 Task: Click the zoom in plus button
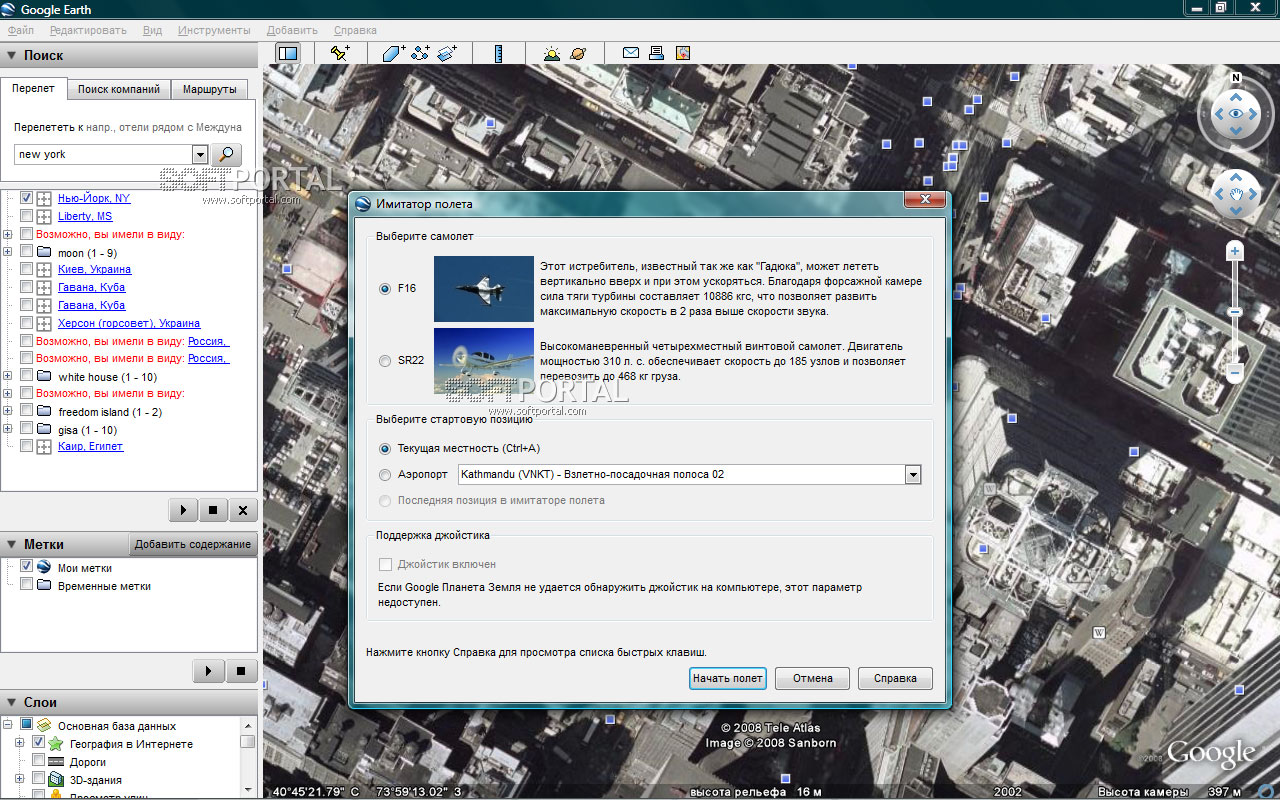1235,252
